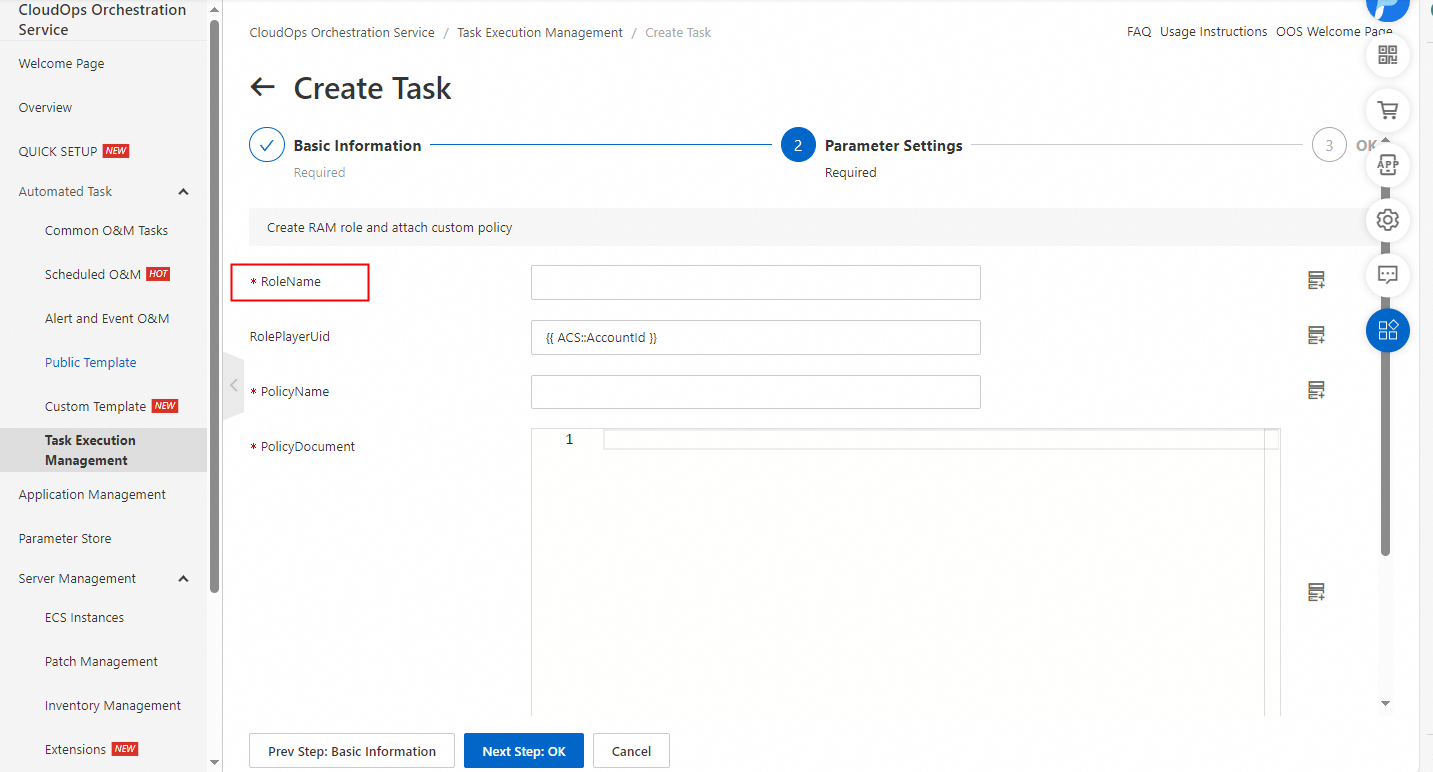1433x772 pixels.
Task: Collapse the Automated Task sidebar section
Action: pos(183,192)
